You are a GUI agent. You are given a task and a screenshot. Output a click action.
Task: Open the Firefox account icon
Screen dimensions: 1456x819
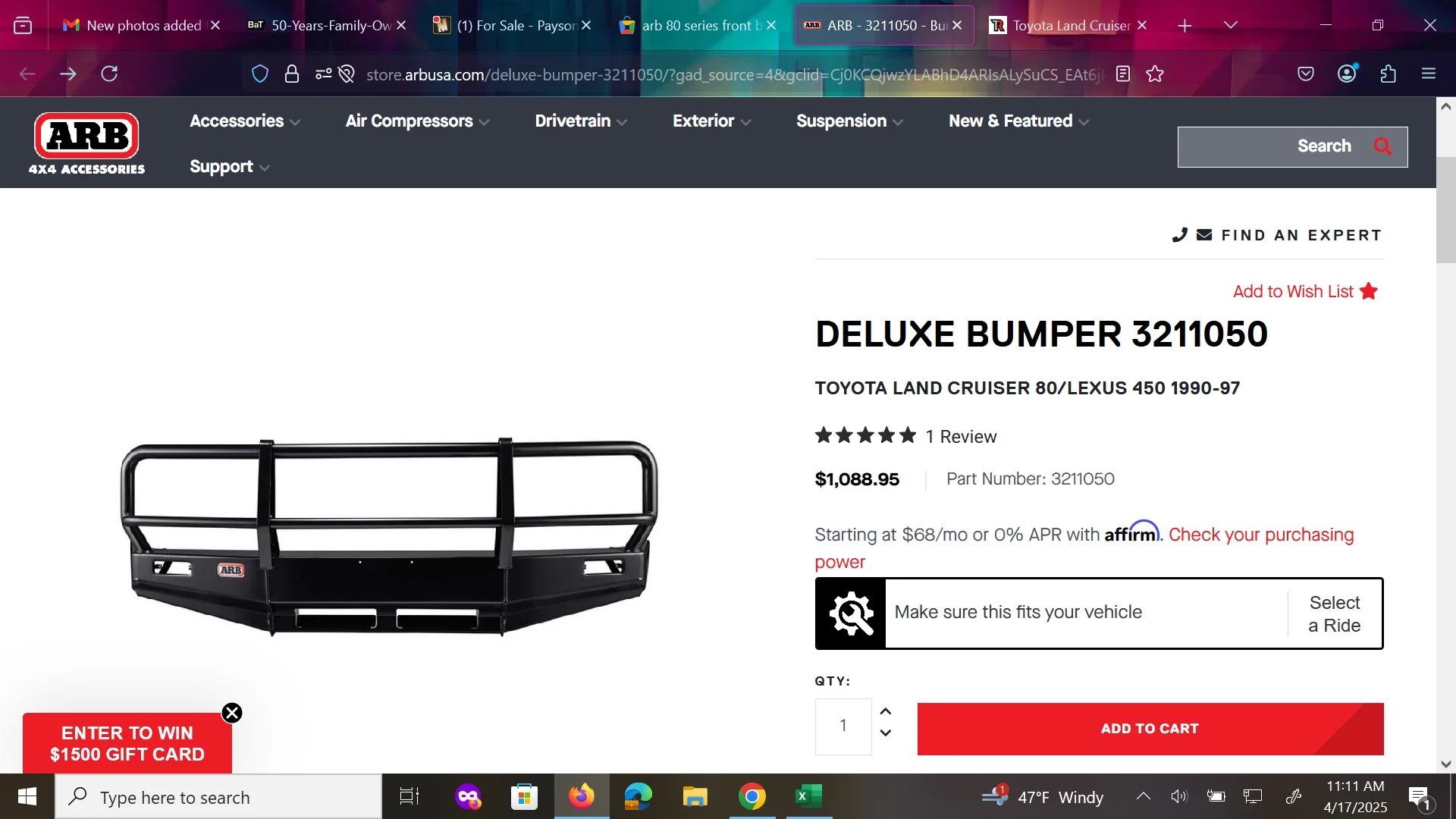(x=1347, y=74)
